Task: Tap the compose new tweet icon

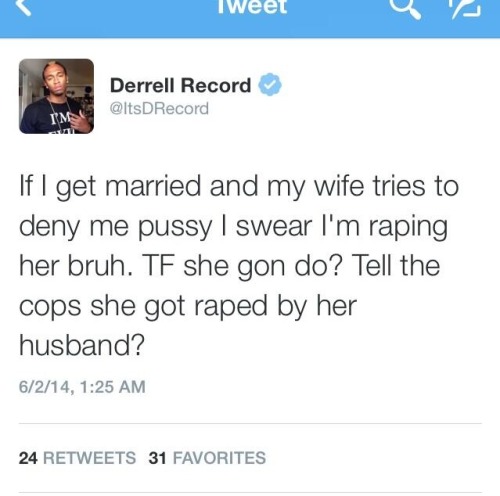Action: tap(467, 8)
